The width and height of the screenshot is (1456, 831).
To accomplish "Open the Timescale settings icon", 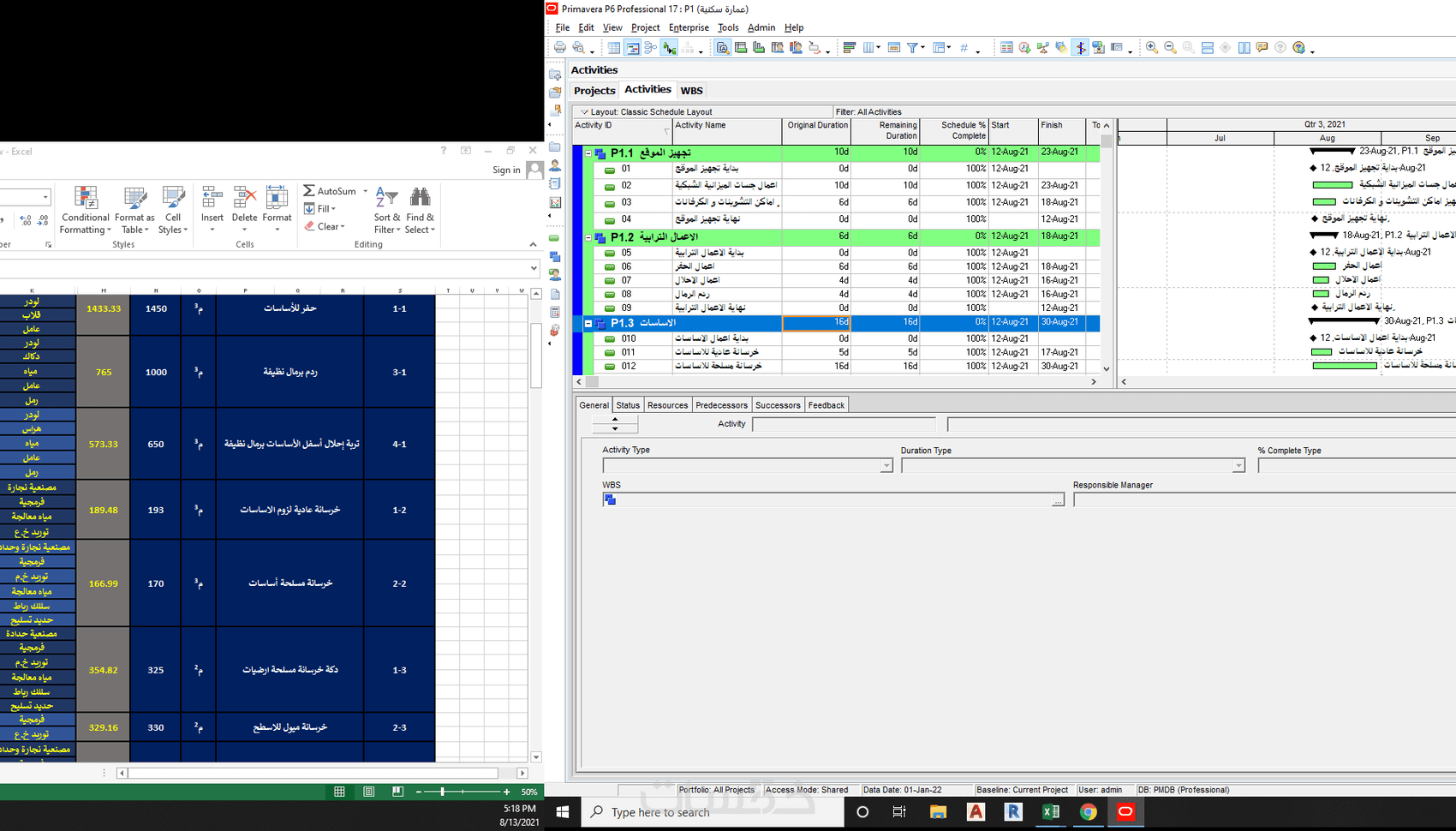I will point(894,48).
